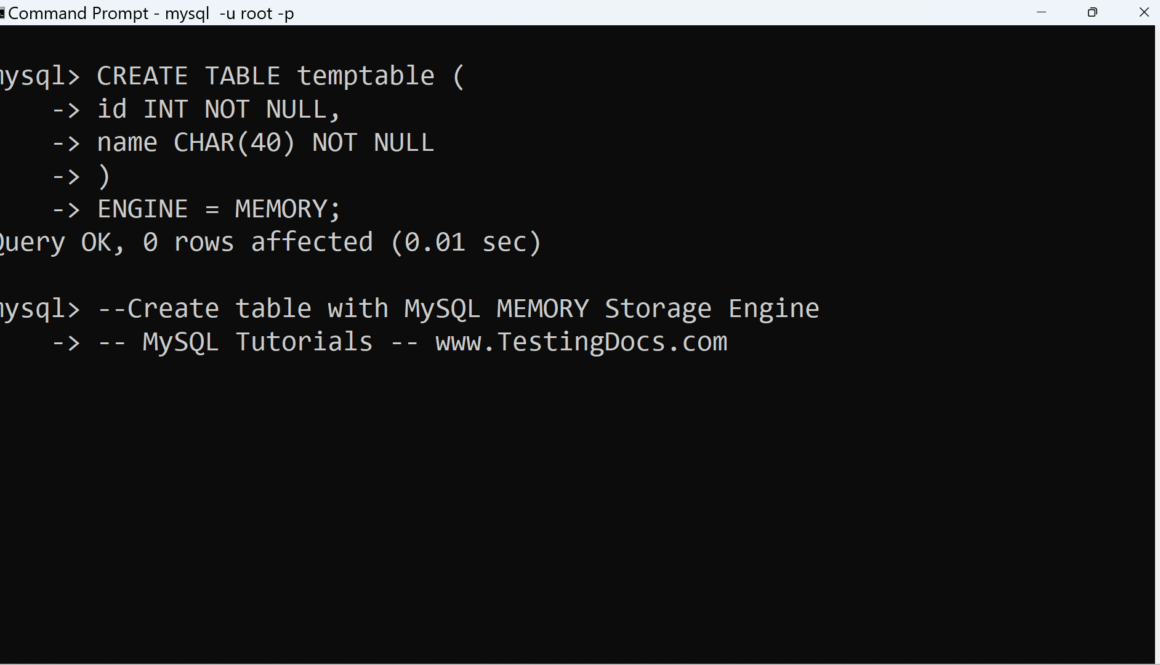Click the "CHAR(40)" data type text
This screenshot has width=1160, height=665.
point(234,143)
